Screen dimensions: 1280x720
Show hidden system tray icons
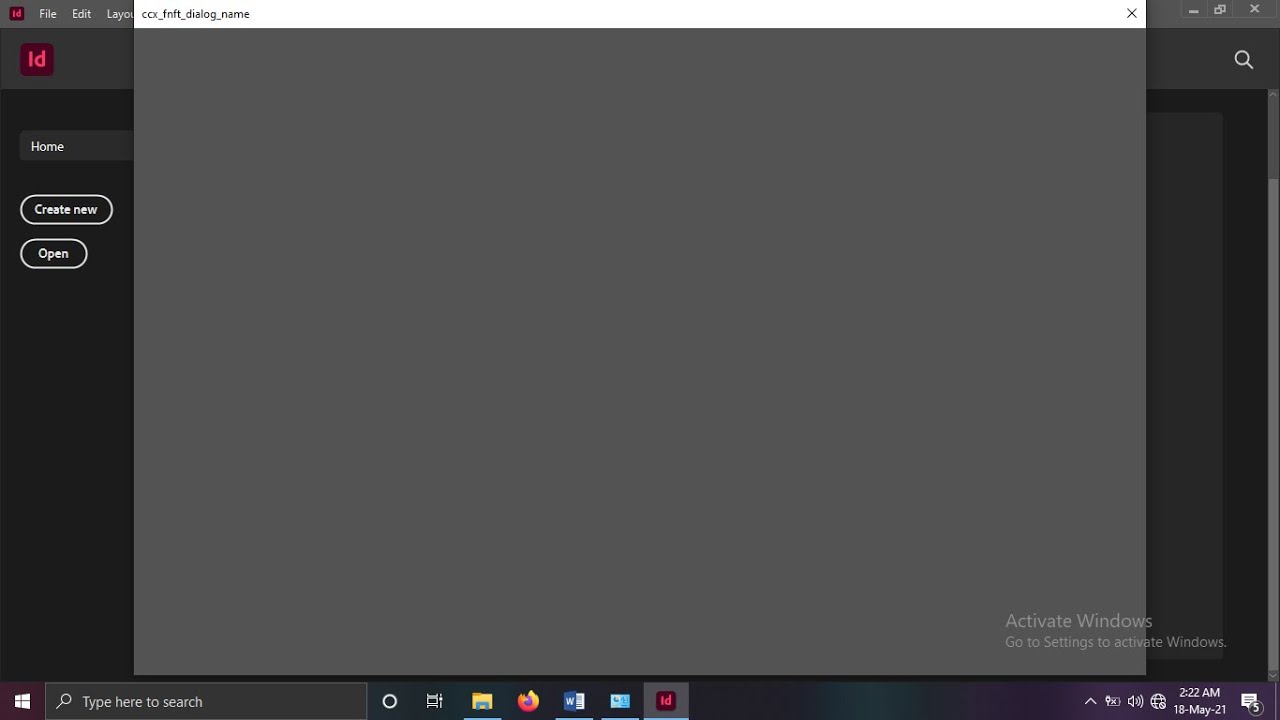point(1090,701)
